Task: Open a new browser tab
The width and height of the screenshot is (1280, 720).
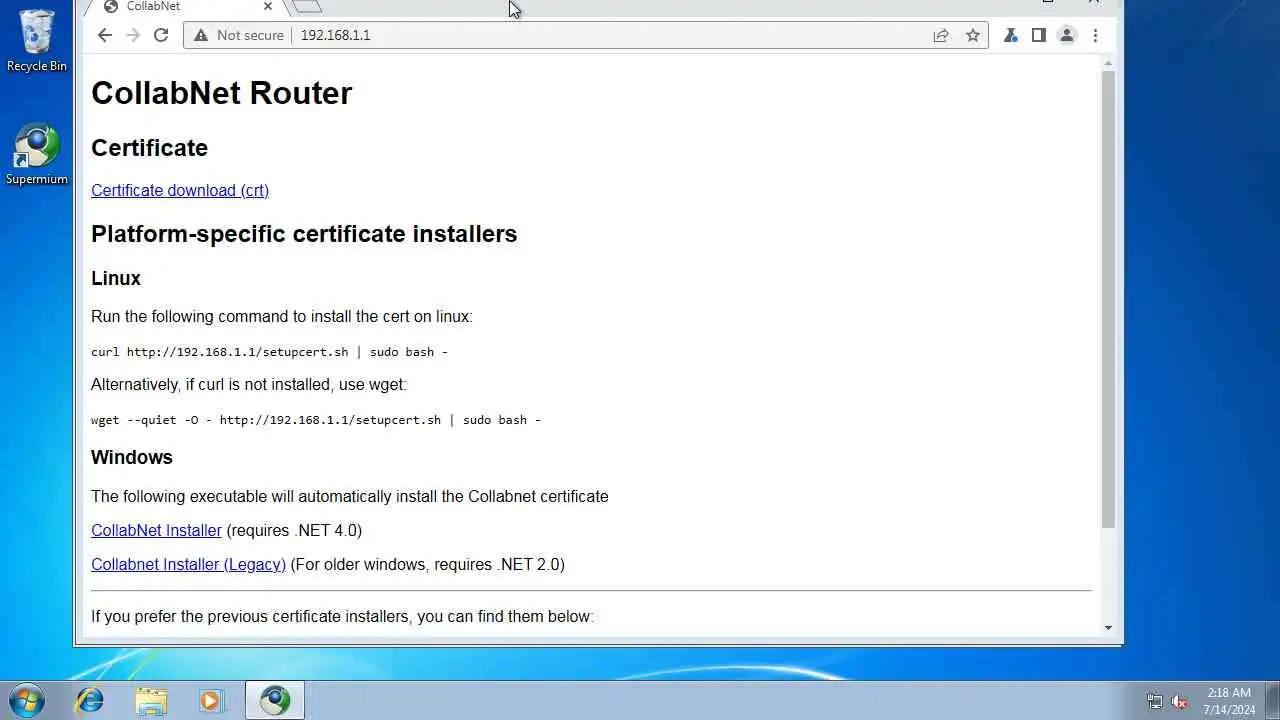Action: (308, 6)
